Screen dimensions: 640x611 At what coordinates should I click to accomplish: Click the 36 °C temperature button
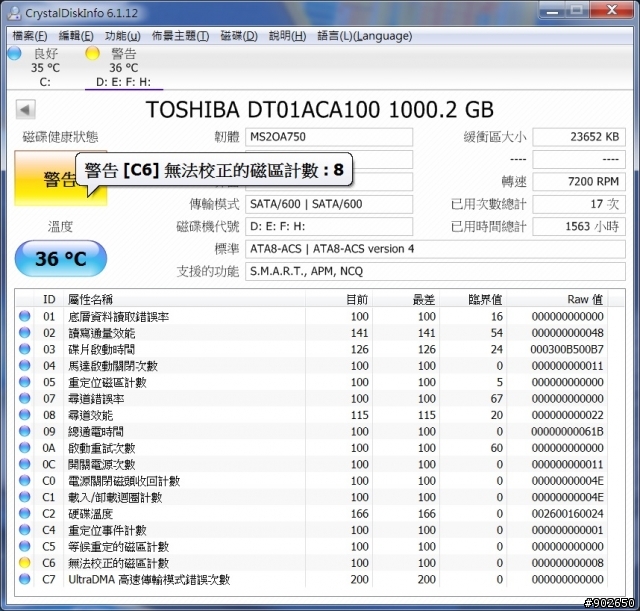(x=60, y=258)
